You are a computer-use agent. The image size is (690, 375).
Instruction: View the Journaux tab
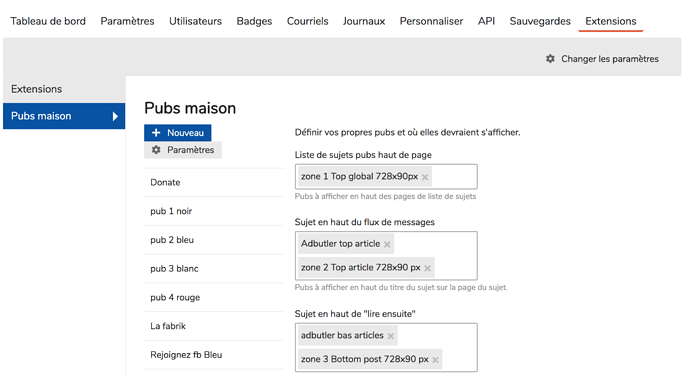tap(364, 21)
